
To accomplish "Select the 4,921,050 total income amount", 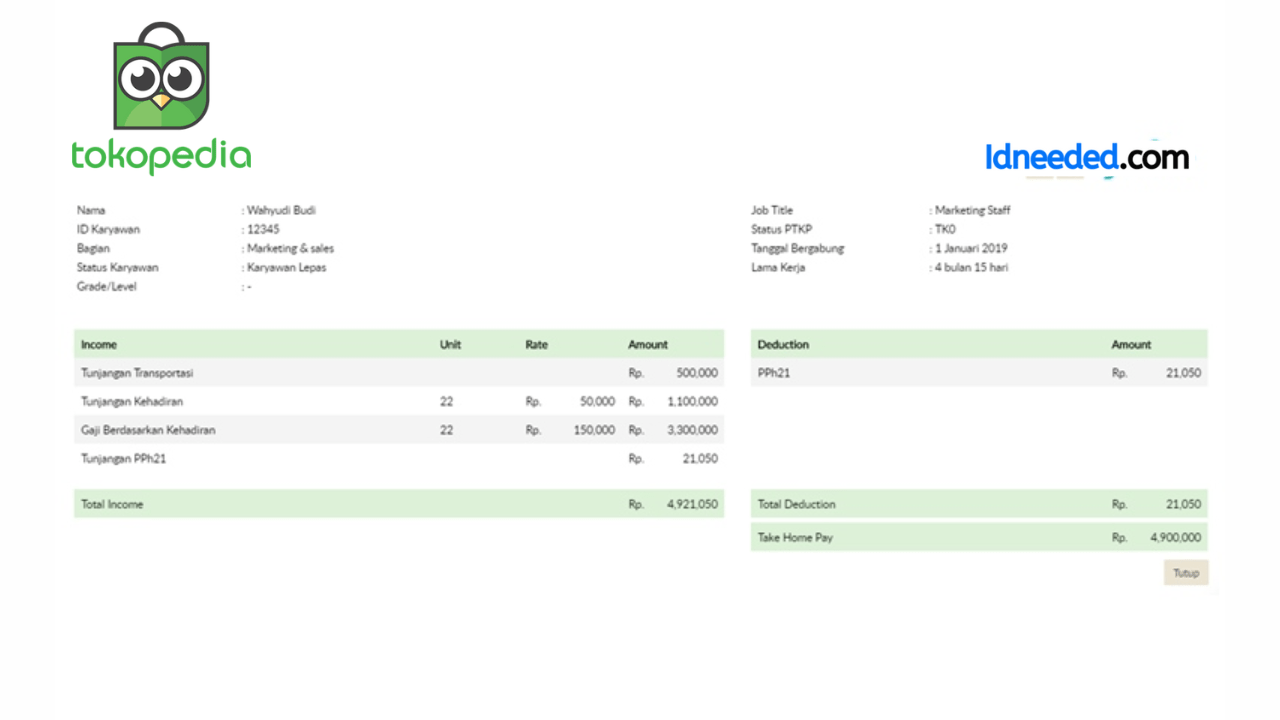I will click(692, 504).
